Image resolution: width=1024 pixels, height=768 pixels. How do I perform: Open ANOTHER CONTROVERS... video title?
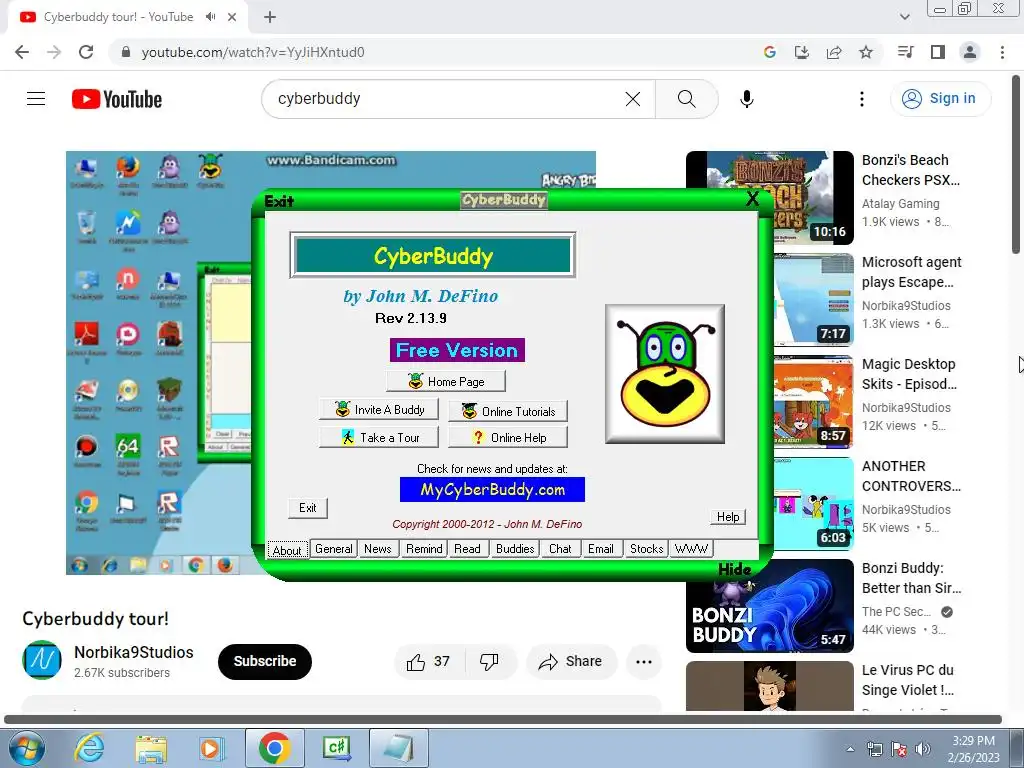[911, 476]
